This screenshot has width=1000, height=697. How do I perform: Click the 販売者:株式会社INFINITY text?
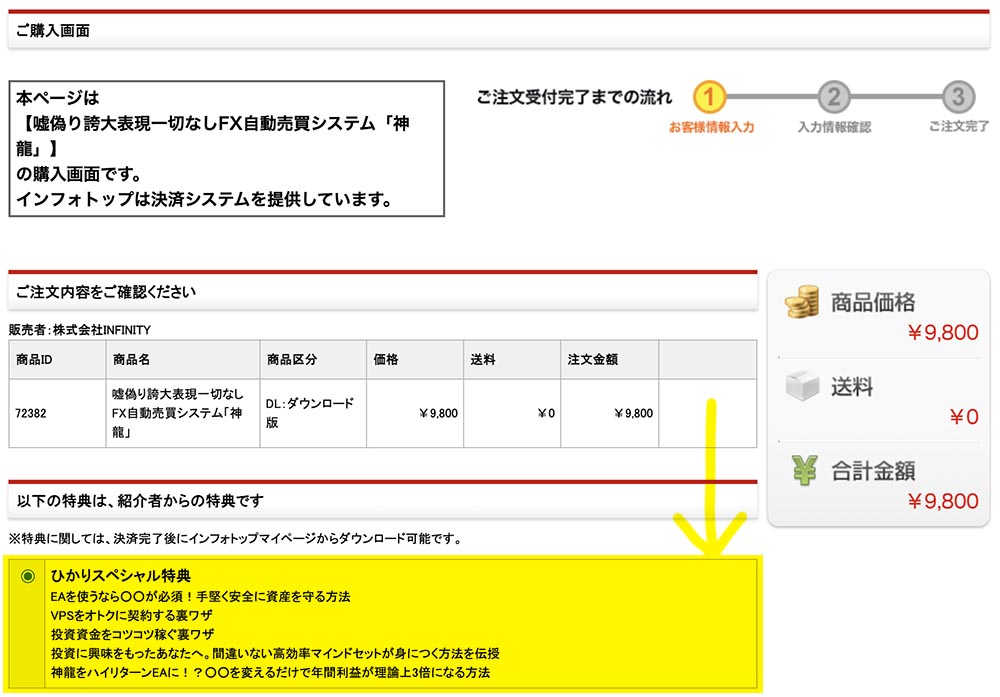point(80,330)
